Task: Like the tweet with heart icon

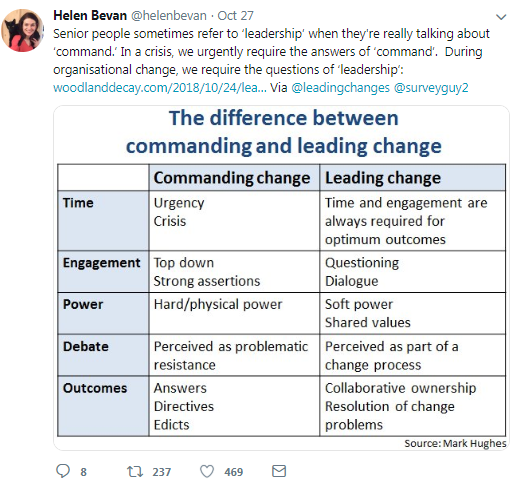Action: [x=207, y=471]
